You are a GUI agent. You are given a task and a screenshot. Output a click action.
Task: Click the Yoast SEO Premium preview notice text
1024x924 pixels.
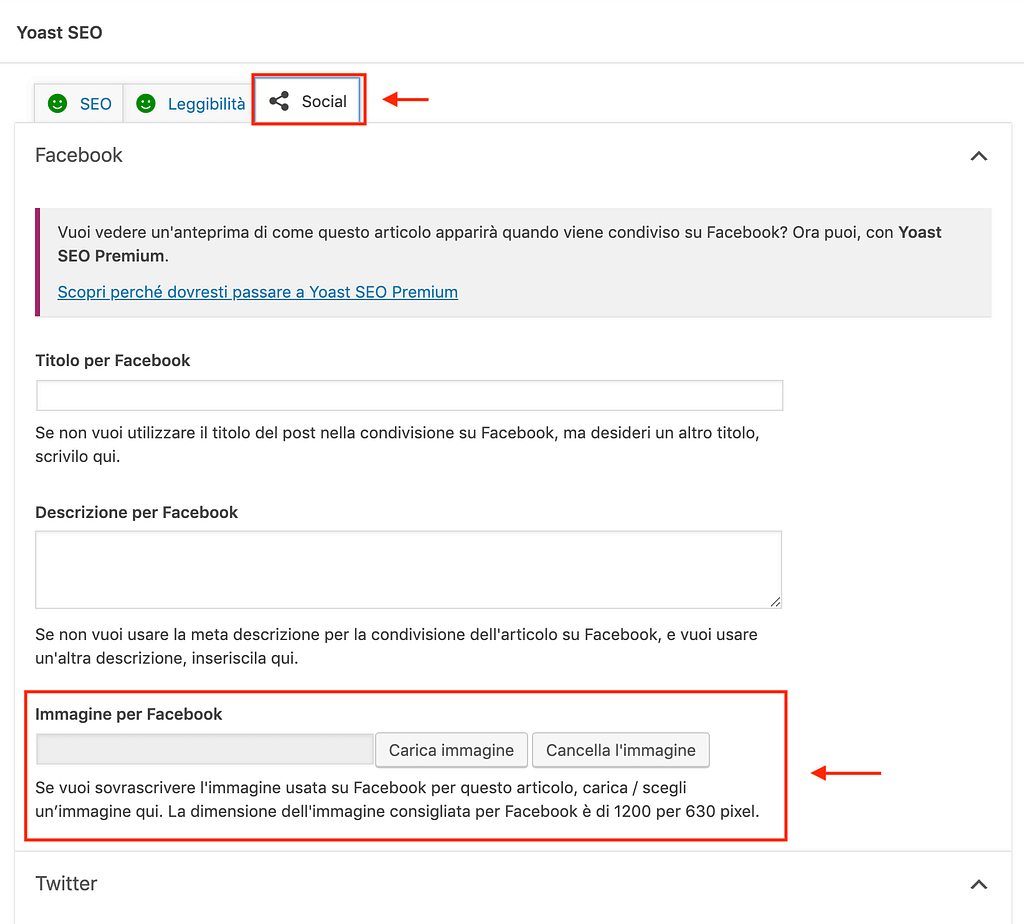click(x=500, y=244)
